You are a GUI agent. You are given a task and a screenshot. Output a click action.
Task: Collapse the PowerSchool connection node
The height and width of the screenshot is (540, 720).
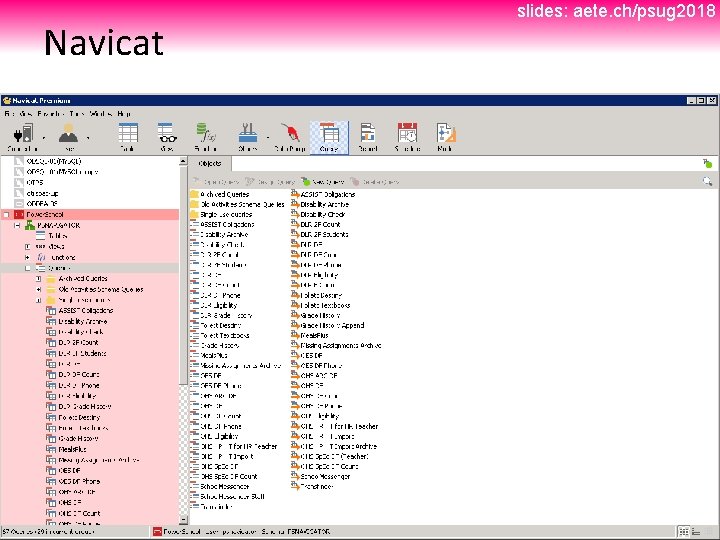click(6, 214)
